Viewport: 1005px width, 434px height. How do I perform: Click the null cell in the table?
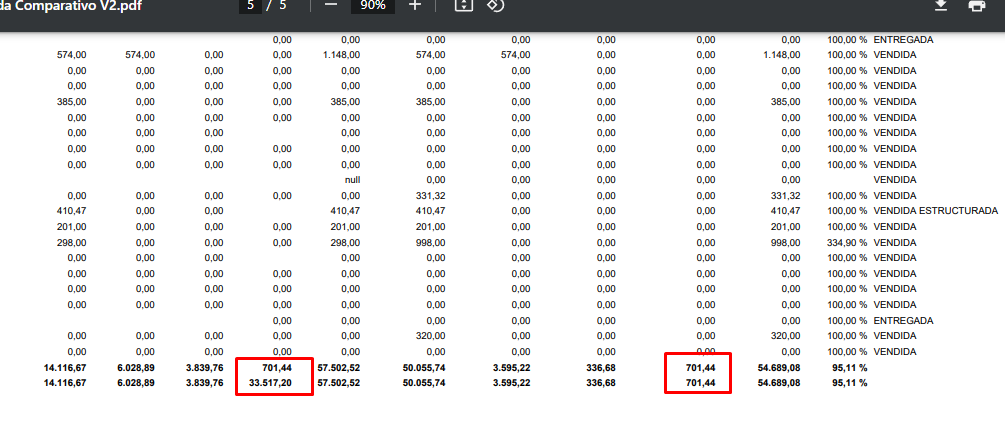(x=352, y=180)
